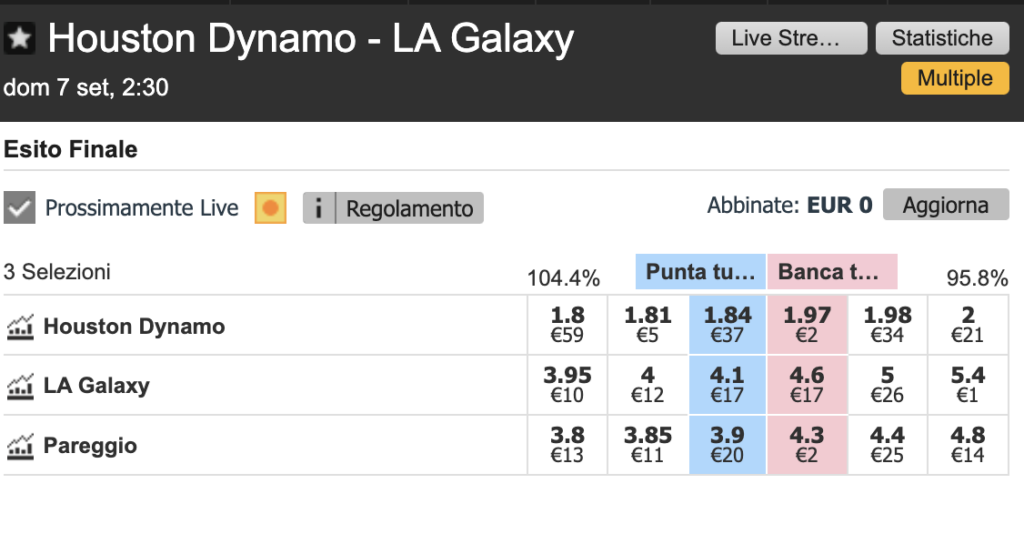The height and width of the screenshot is (544, 1024).
Task: Open Statistiche for this match
Action: 942,39
